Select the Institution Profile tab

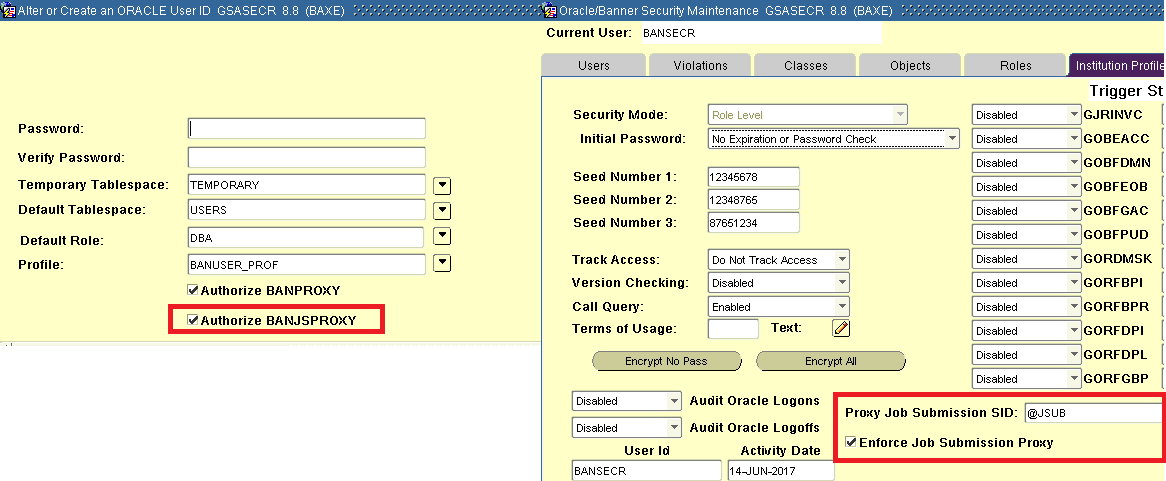pos(1117,65)
